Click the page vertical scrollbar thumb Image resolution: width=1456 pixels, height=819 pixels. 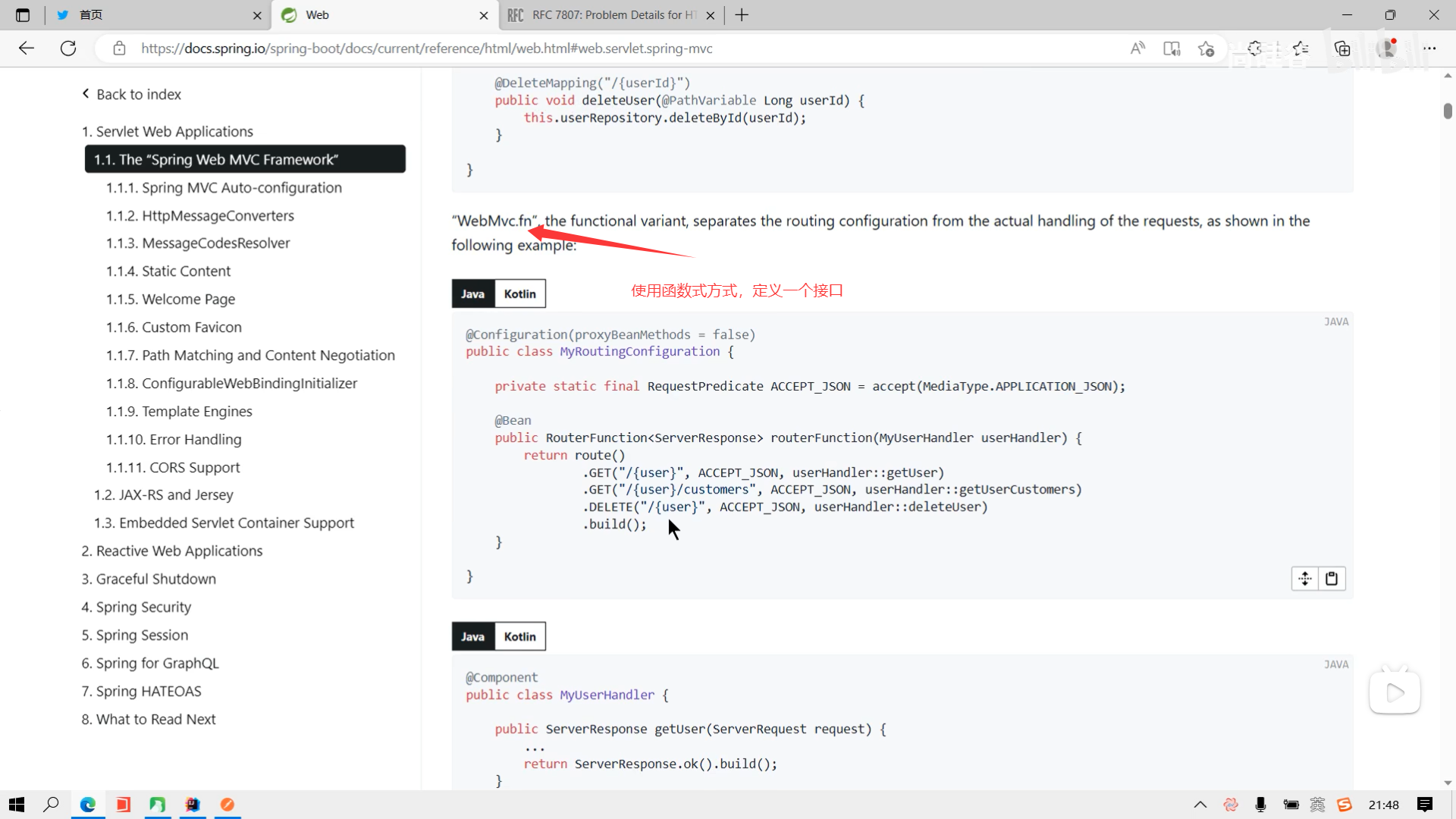click(x=1447, y=111)
